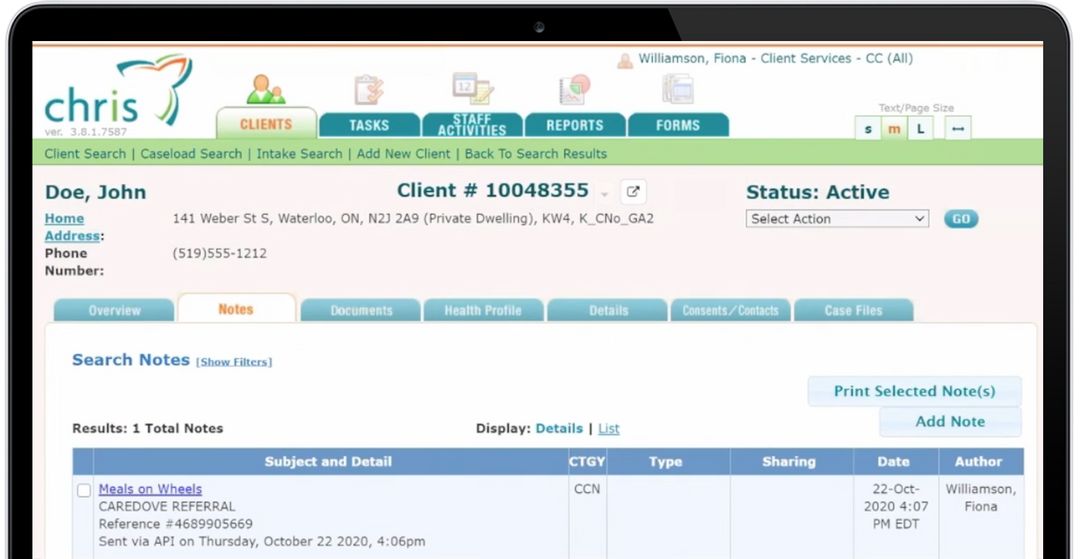
Task: Switch to the Notes tab
Action: [236, 308]
